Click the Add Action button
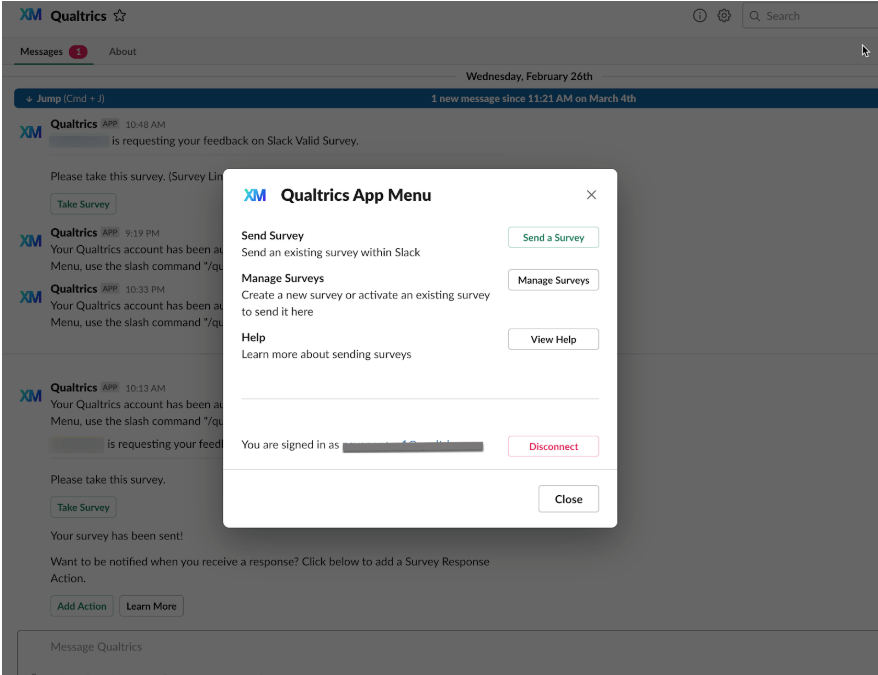The image size is (878, 675). [82, 606]
